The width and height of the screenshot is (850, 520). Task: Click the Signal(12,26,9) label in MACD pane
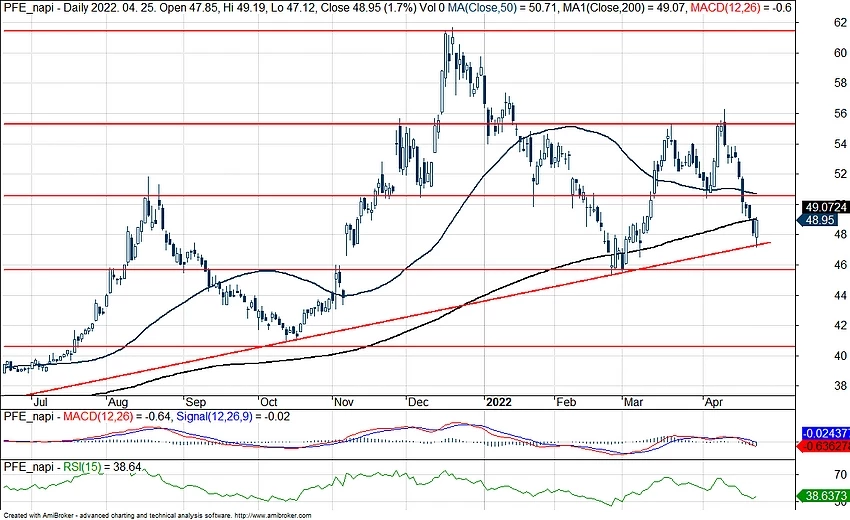tap(227, 415)
